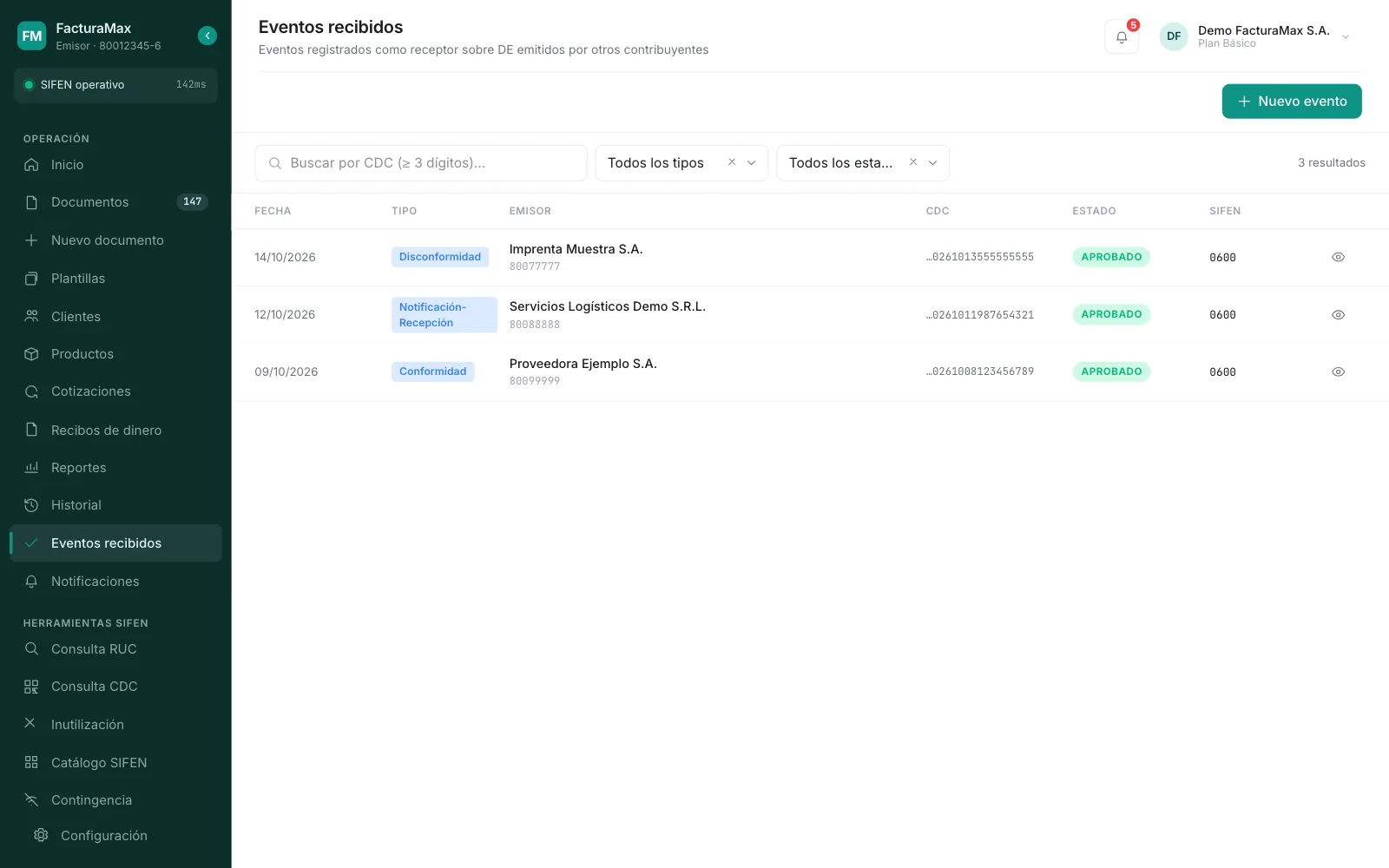Click the date 09/10/2026
The height and width of the screenshot is (868, 1389).
coord(286,372)
